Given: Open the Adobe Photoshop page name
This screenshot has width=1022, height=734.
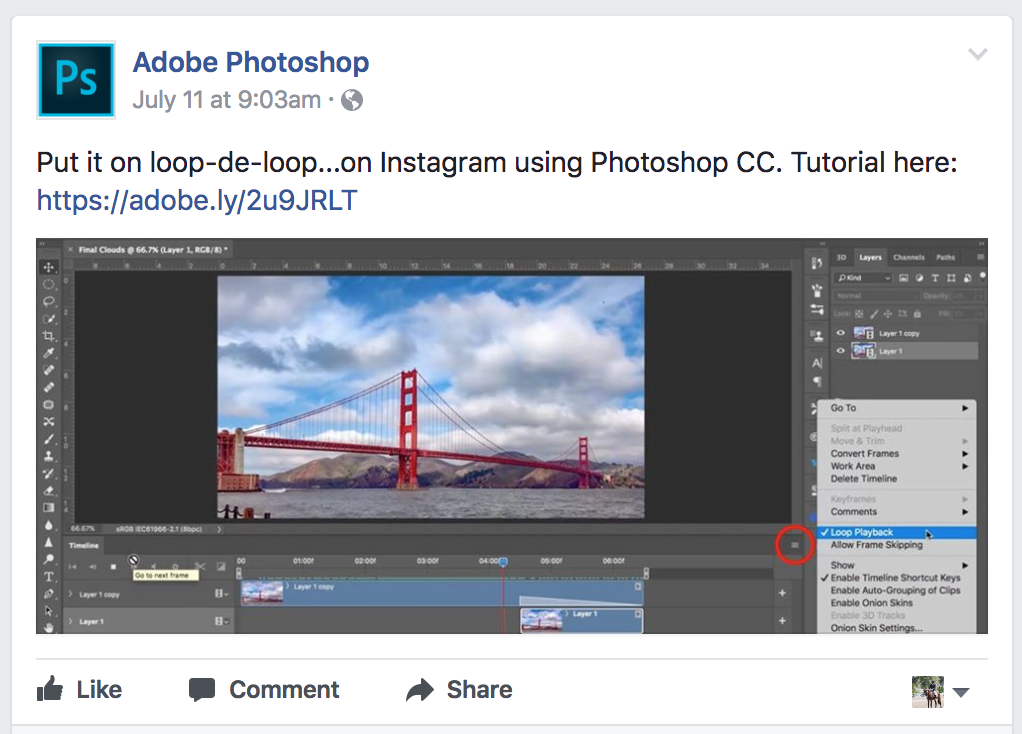Looking at the screenshot, I should tap(251, 62).
